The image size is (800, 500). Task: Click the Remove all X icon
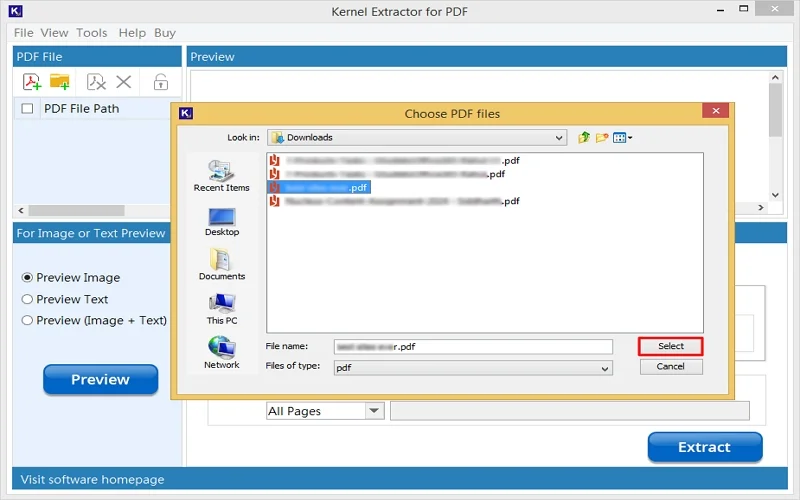click(x=123, y=82)
